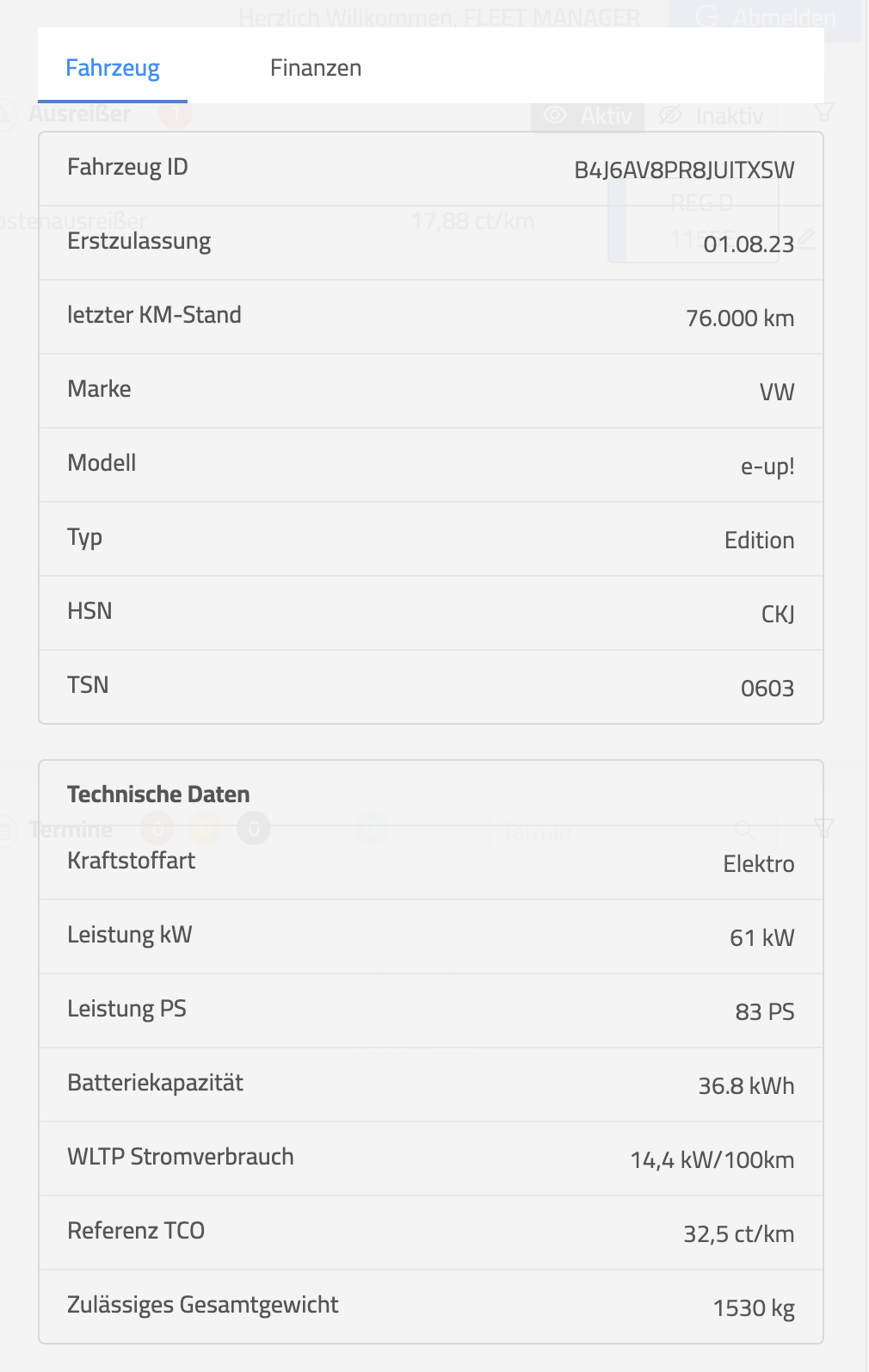Click the orange count badge beside Ausreißer
The height and width of the screenshot is (1372, 869).
click(175, 113)
